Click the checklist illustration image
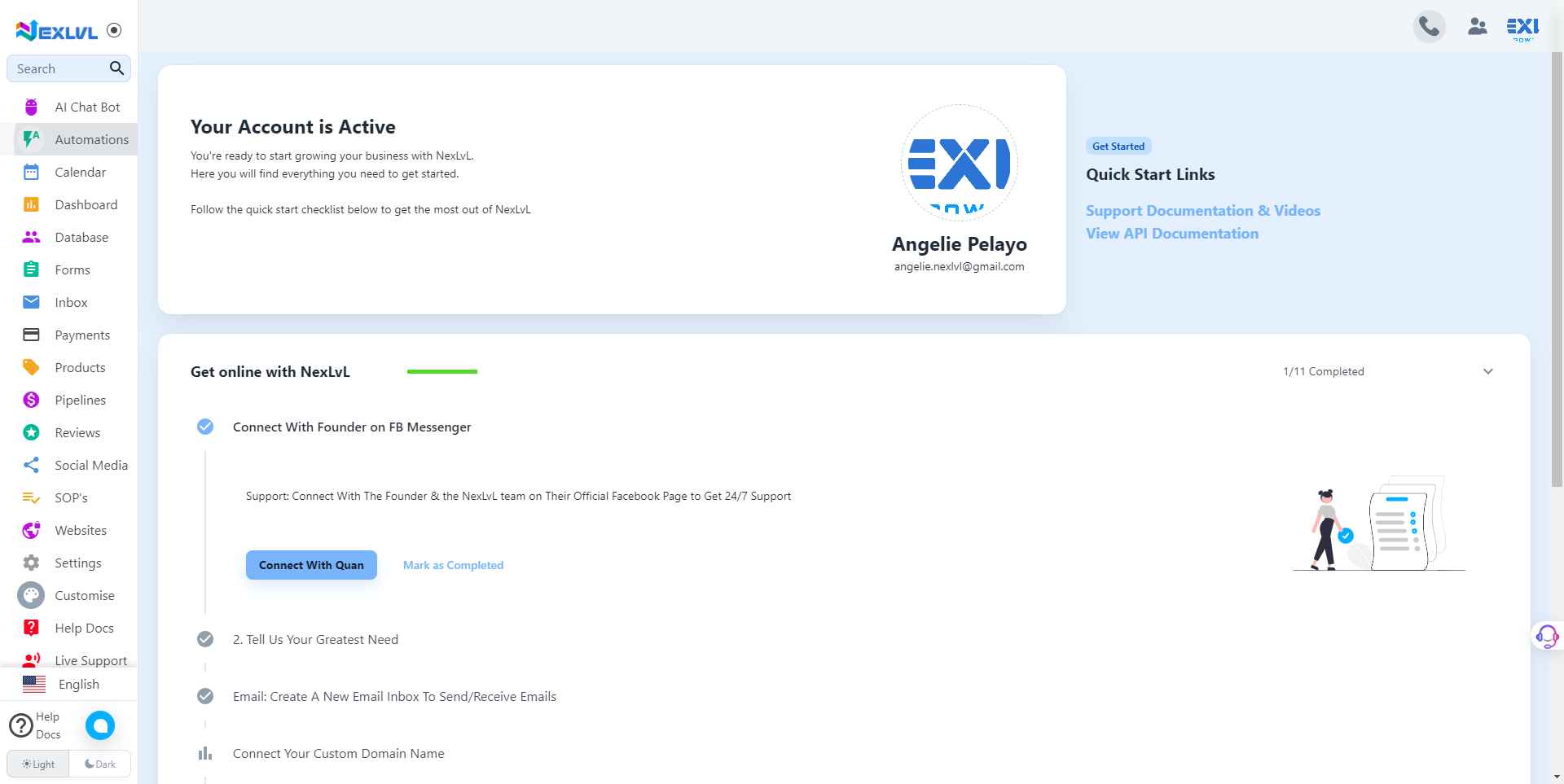This screenshot has height=784, width=1564. click(1379, 523)
